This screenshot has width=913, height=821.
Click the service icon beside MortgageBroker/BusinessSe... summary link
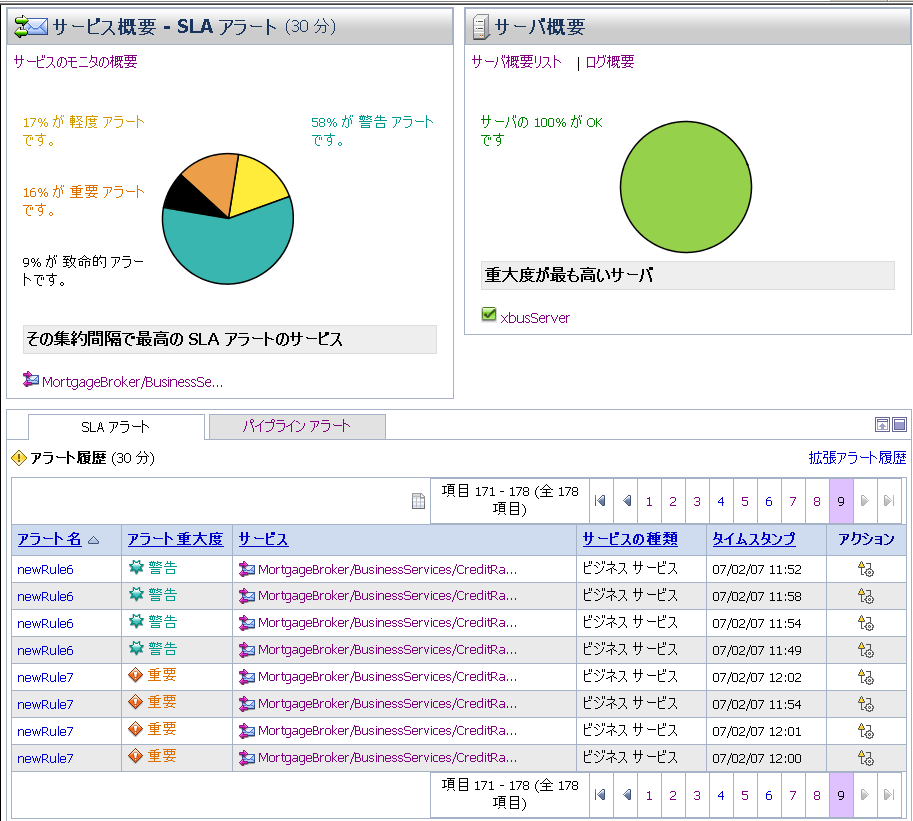click(x=31, y=380)
